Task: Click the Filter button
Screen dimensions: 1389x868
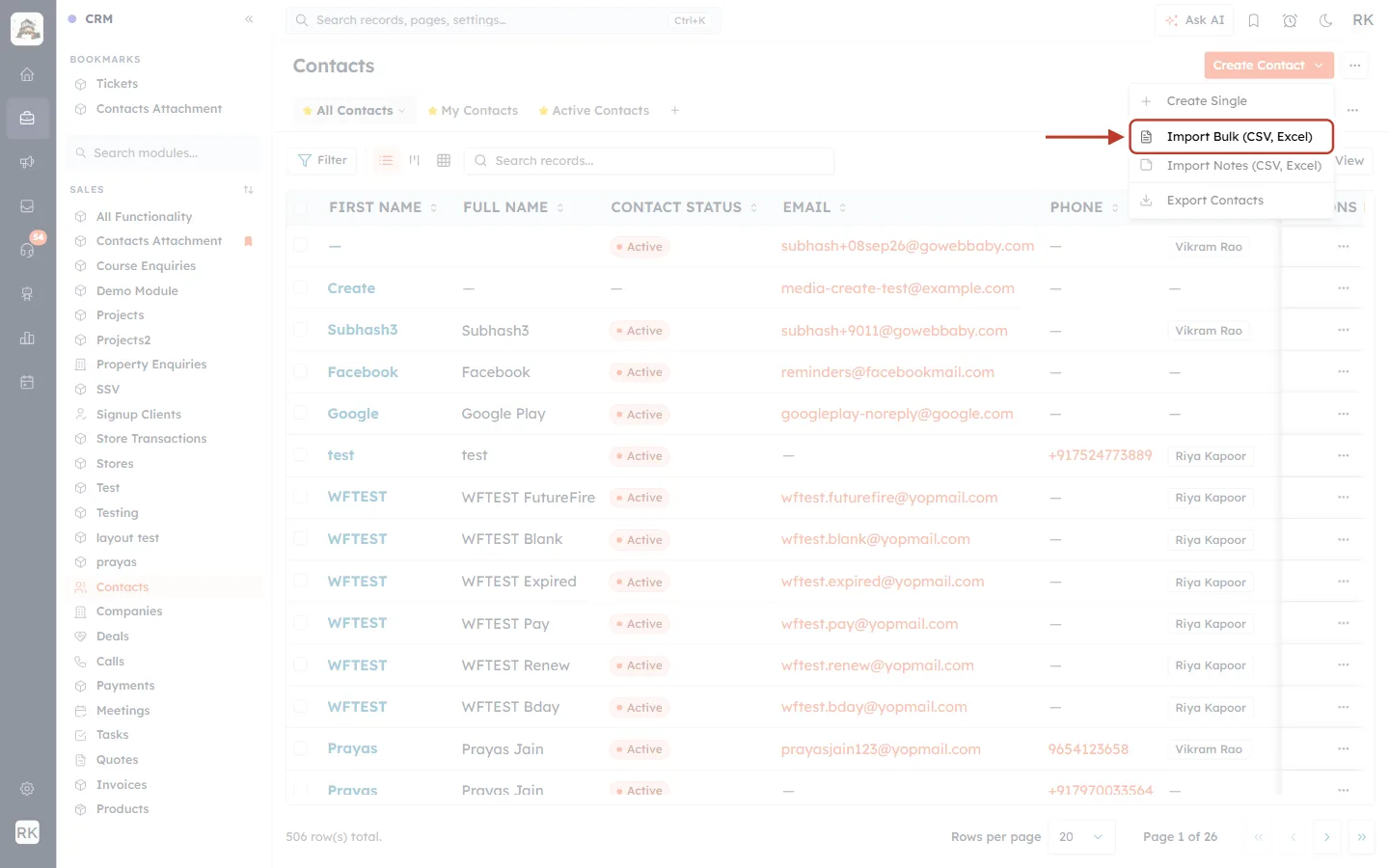Action: 322,160
